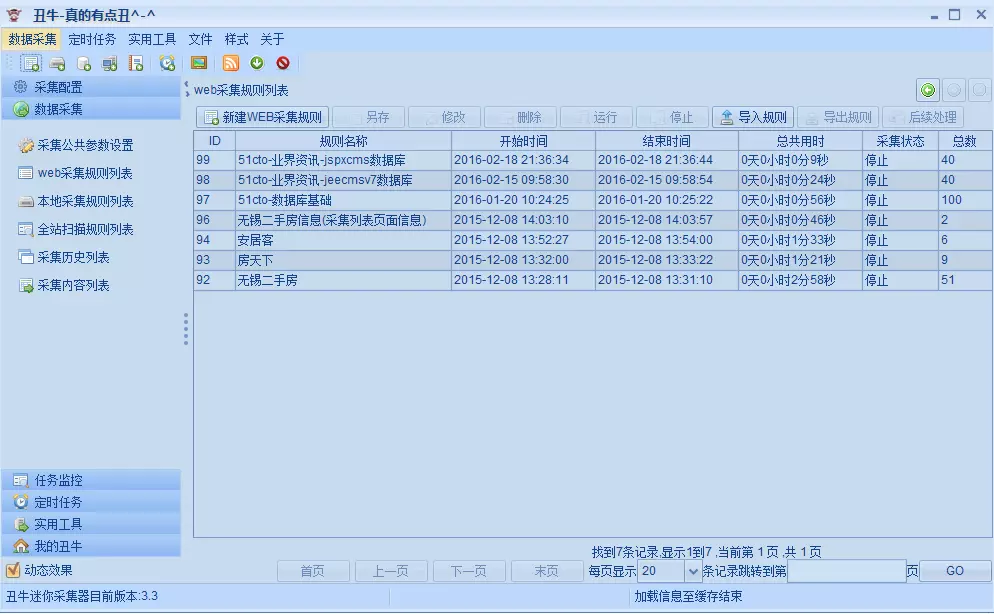Open the 实用工具 menu in menu bar
The height and width of the screenshot is (614, 994).
click(x=152, y=39)
